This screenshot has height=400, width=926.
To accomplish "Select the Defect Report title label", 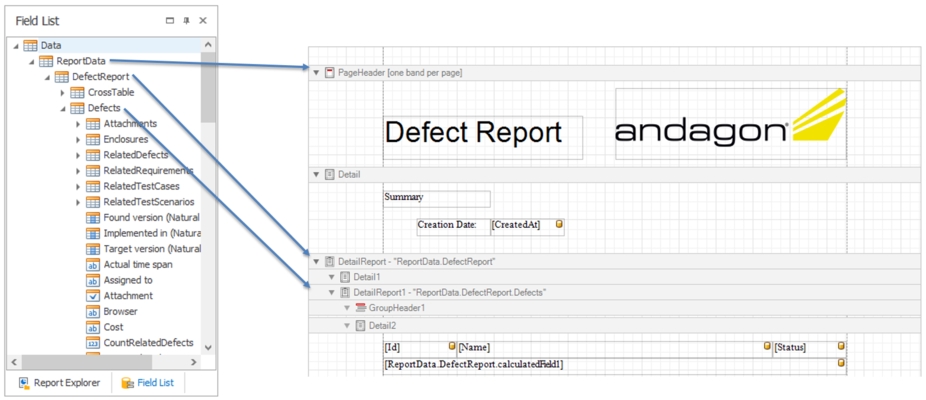I will point(472,133).
